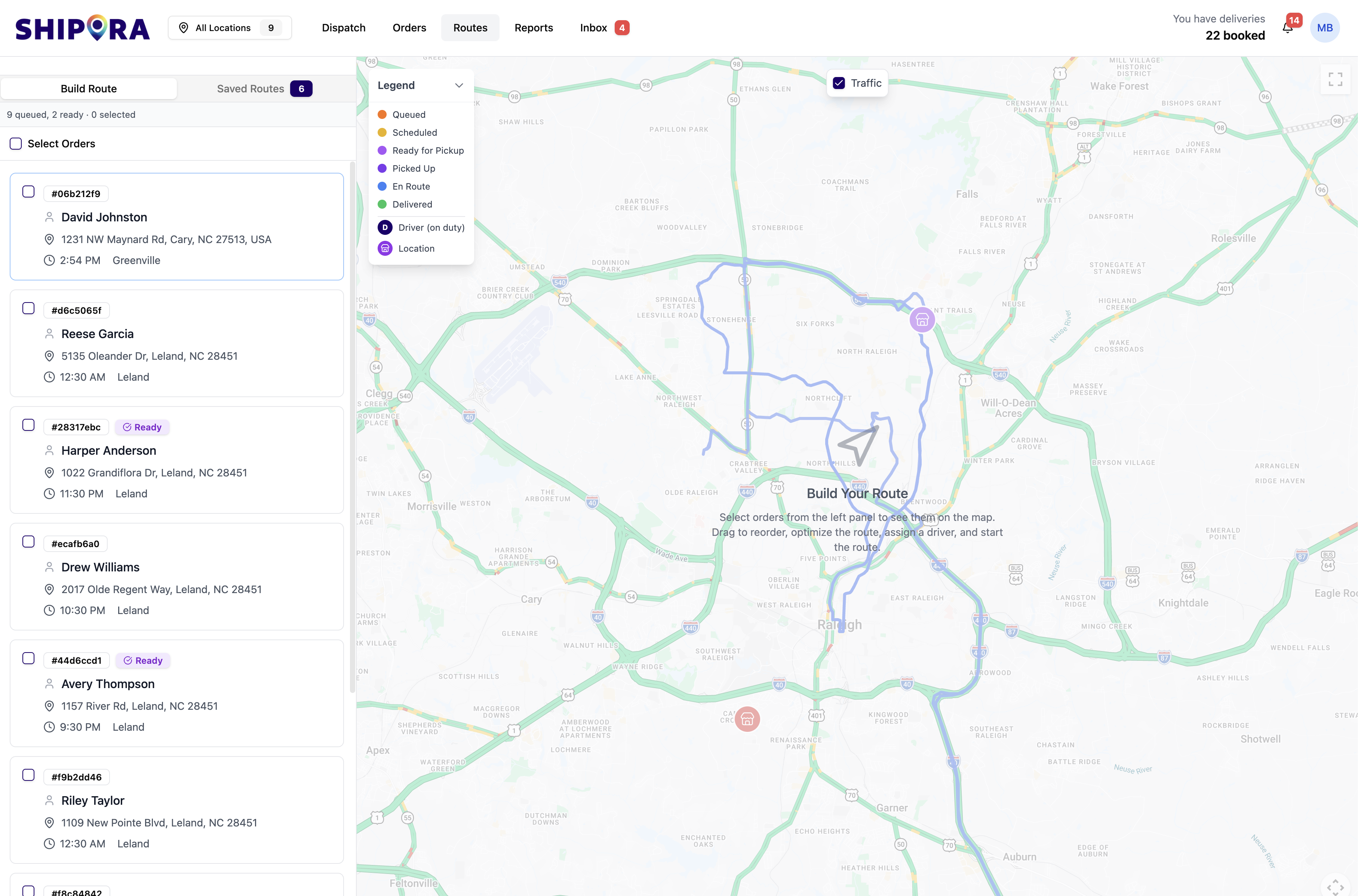This screenshot has height=896, width=1358.
Task: Select order #06b212f9 checkbox
Action: click(x=28, y=191)
